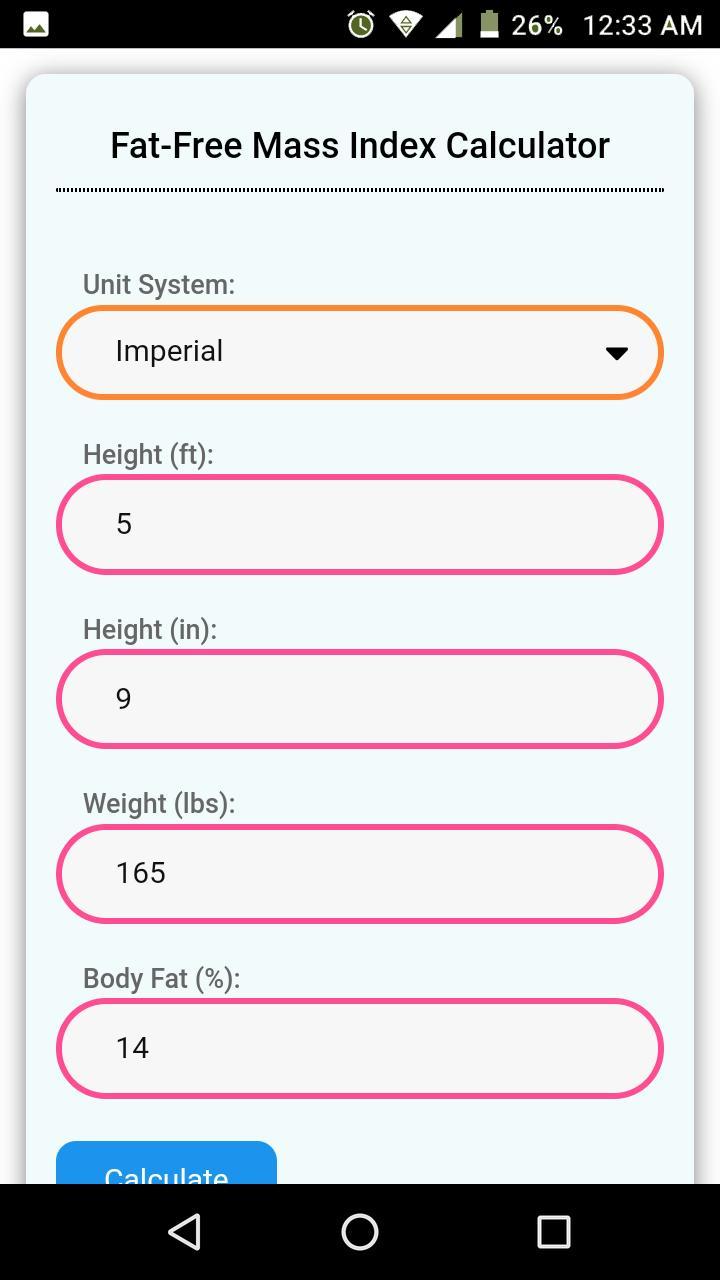This screenshot has width=720, height=1280.
Task: Open the Unit System dropdown
Action: [360, 352]
